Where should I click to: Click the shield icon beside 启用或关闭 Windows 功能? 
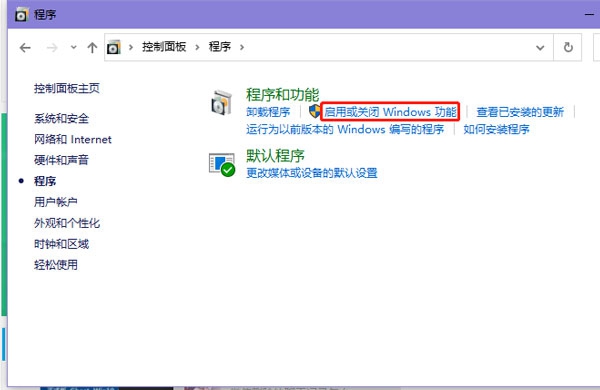point(315,111)
